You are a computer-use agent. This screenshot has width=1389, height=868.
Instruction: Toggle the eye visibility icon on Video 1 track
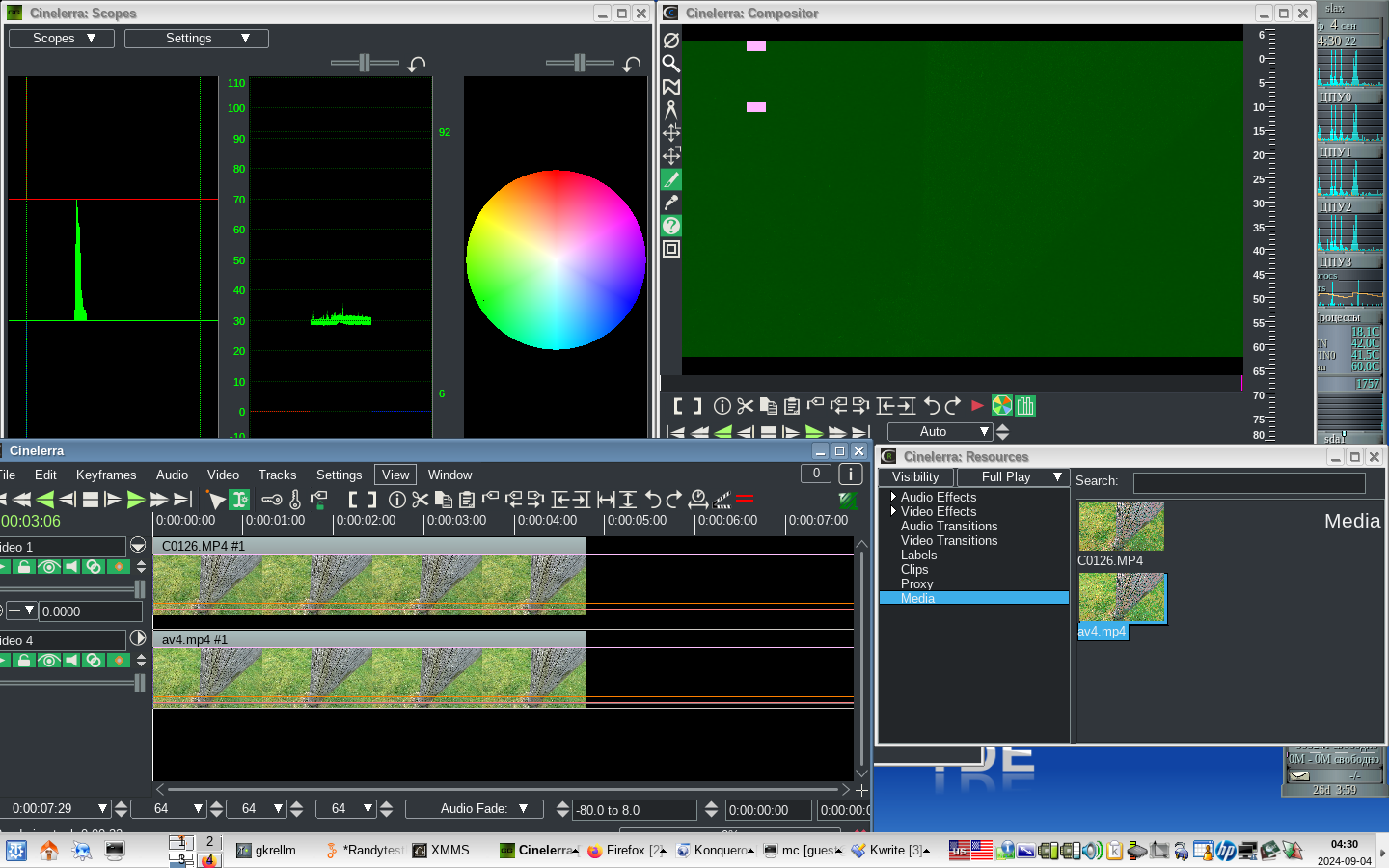tap(48, 567)
